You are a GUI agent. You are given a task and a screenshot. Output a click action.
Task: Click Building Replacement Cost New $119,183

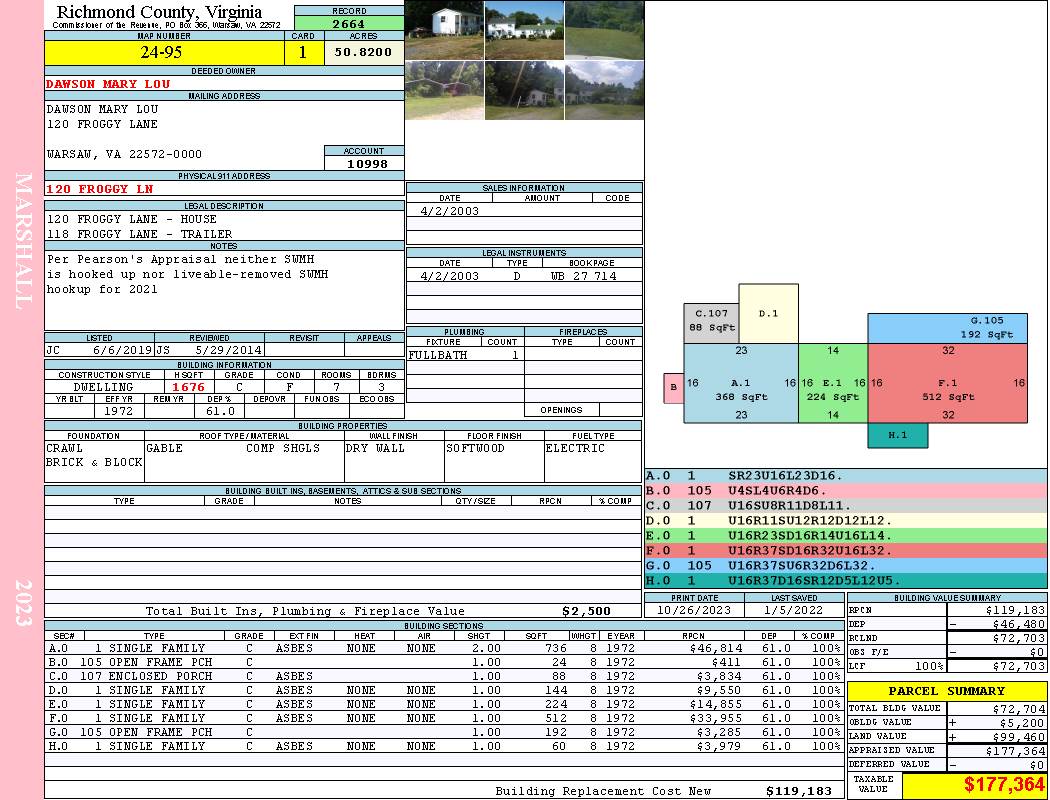click(x=799, y=791)
